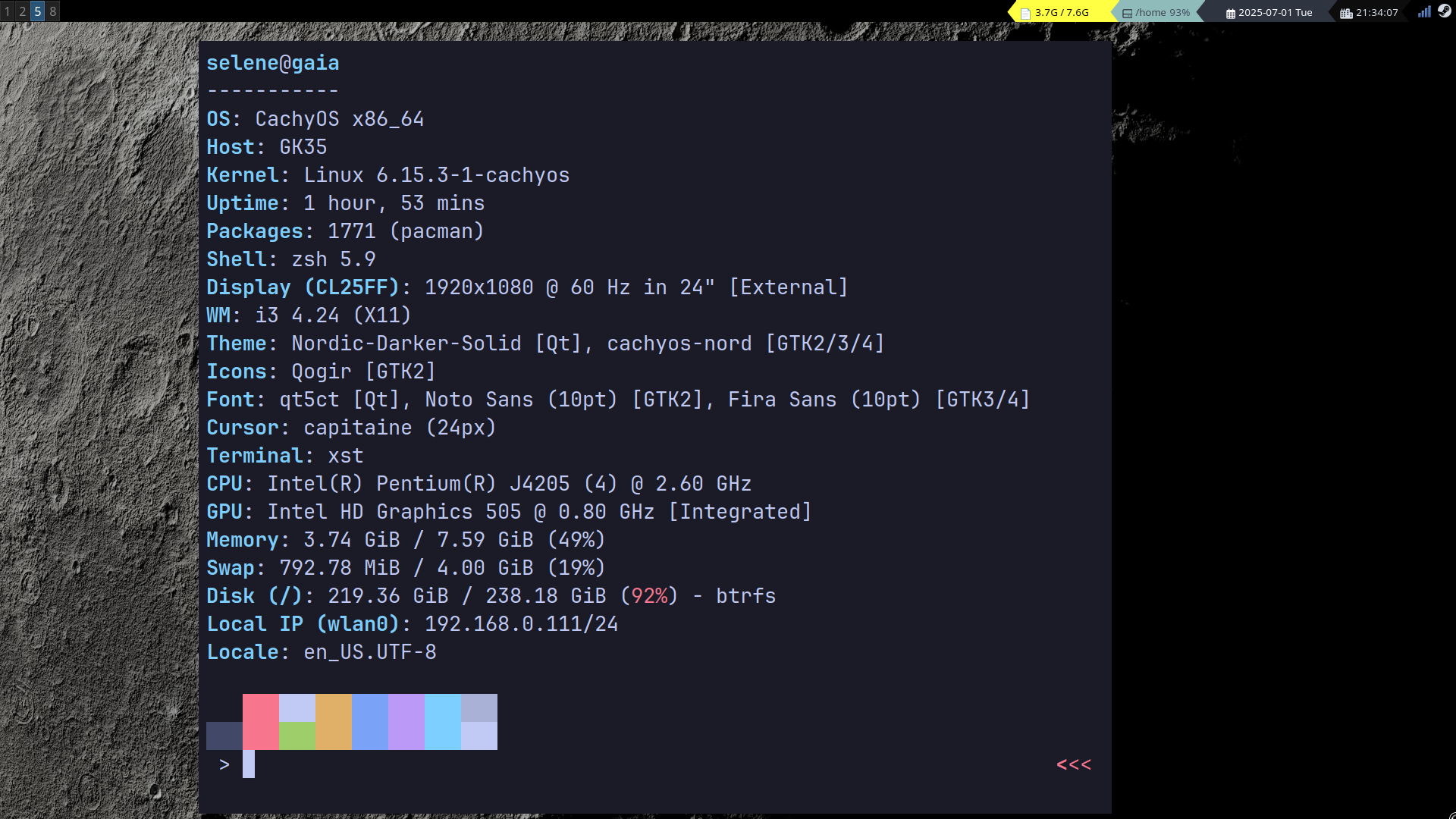Click the Packages: 1771 (pacman) line
This screenshot has width=1456, height=819.
point(345,231)
